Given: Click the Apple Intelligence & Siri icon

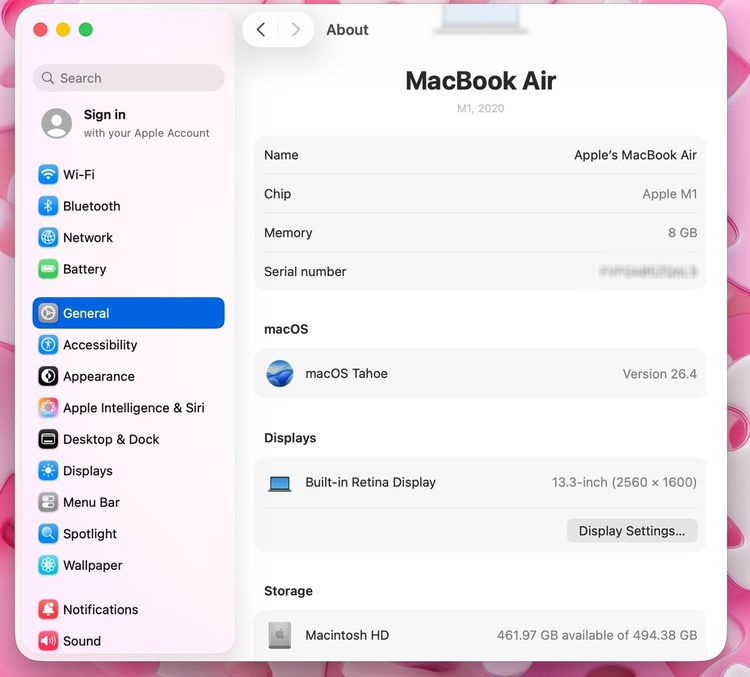Looking at the screenshot, I should pyautogui.click(x=48, y=408).
